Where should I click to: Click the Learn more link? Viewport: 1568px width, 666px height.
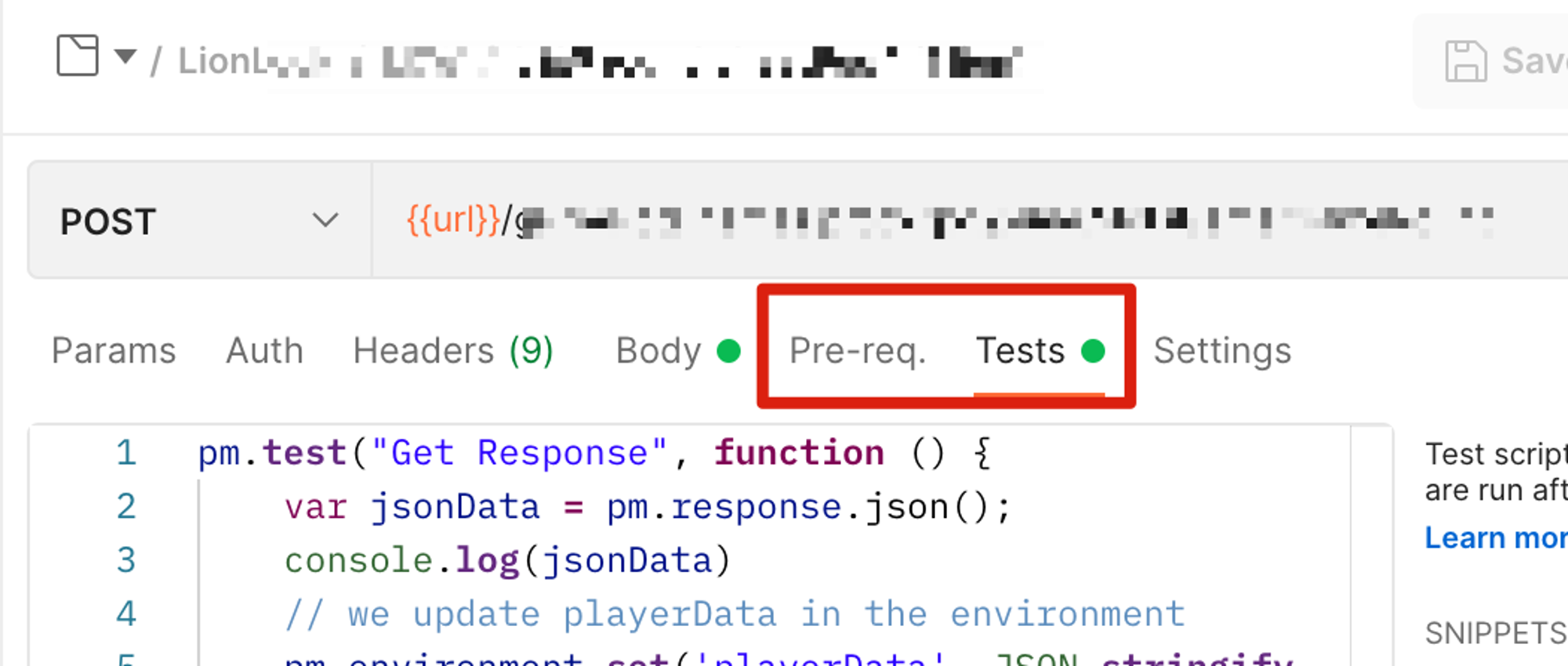[x=1496, y=538]
